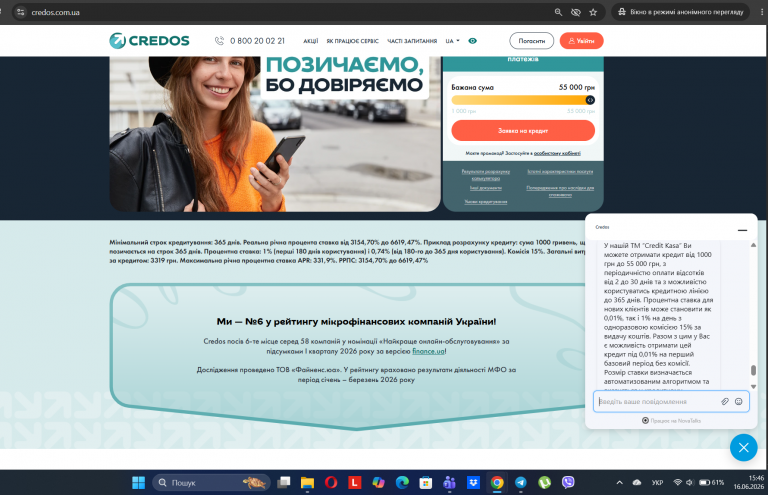Open the особистому кабінеті link
The image size is (768, 495).
(557, 153)
